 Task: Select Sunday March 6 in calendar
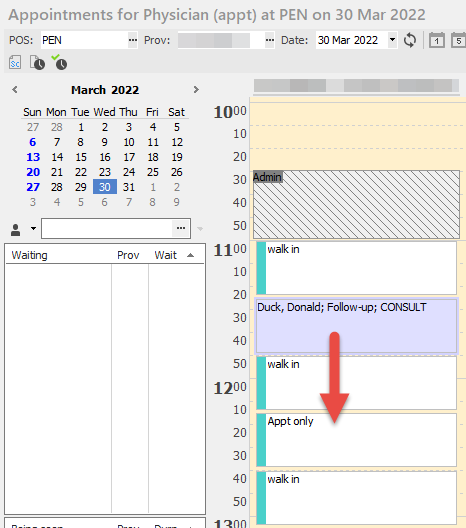click(33, 142)
